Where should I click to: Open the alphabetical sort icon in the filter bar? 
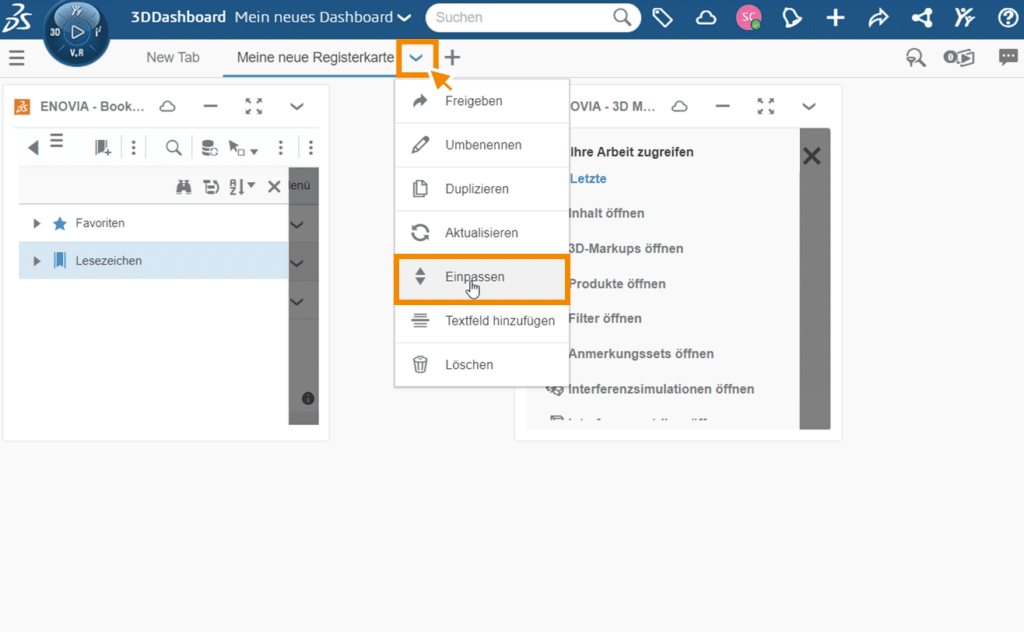(x=236, y=187)
